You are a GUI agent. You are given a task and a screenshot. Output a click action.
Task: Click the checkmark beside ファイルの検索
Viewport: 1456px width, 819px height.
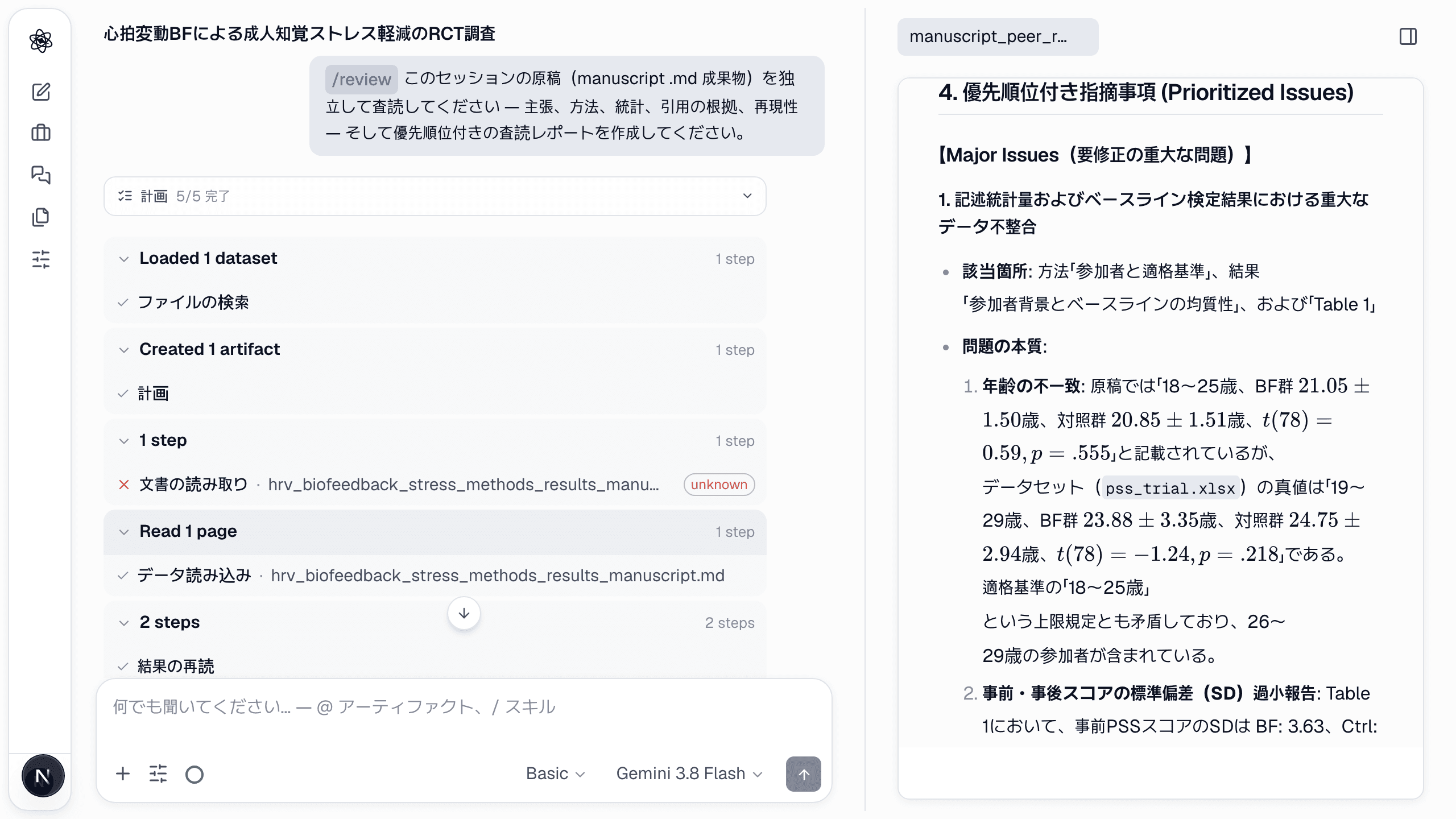[x=123, y=303]
